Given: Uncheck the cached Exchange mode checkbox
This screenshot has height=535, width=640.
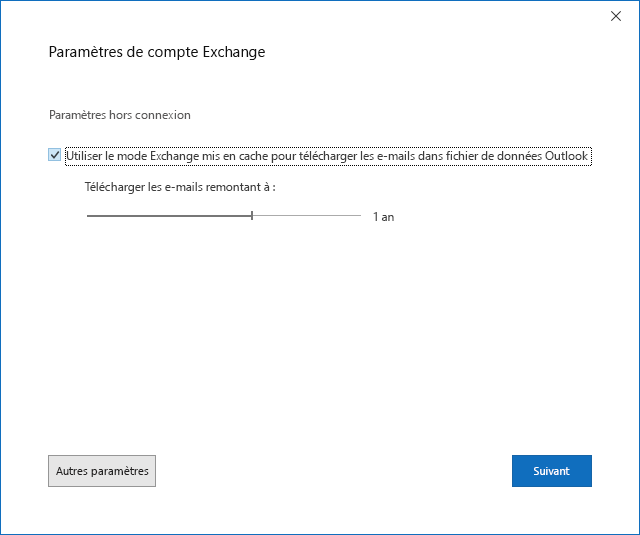Looking at the screenshot, I should (x=54, y=155).
